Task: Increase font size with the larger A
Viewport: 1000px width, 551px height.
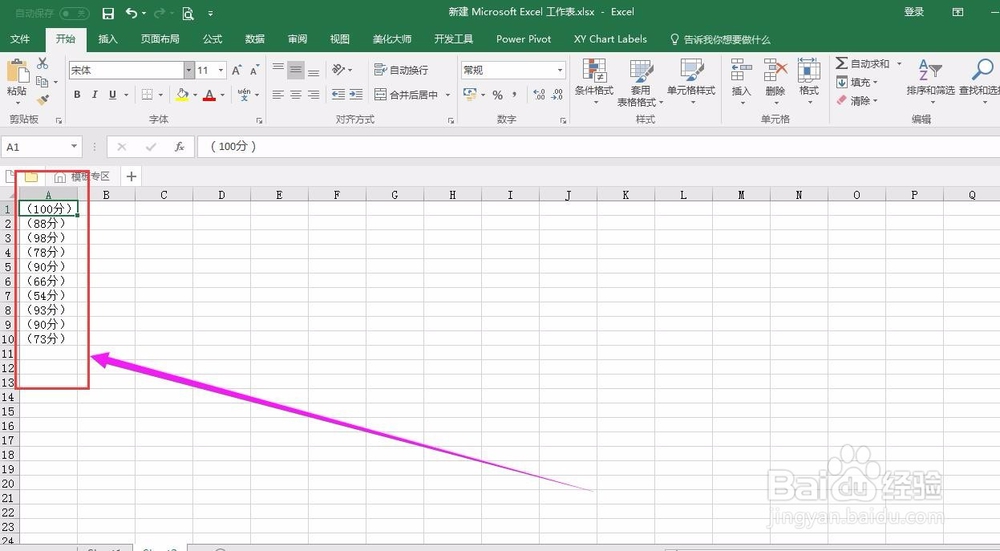Action: 237,70
